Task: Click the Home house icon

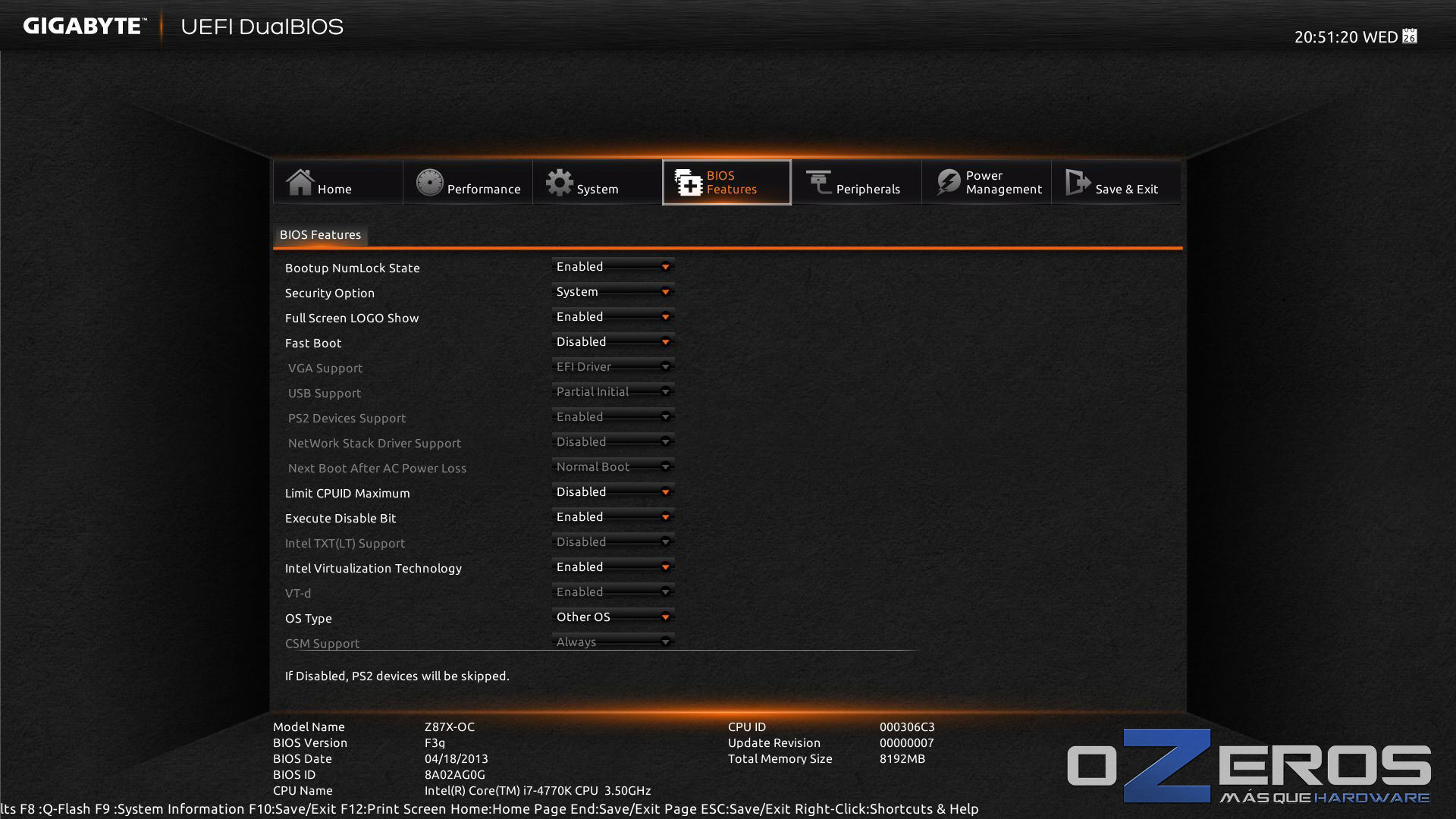Action: tap(300, 182)
